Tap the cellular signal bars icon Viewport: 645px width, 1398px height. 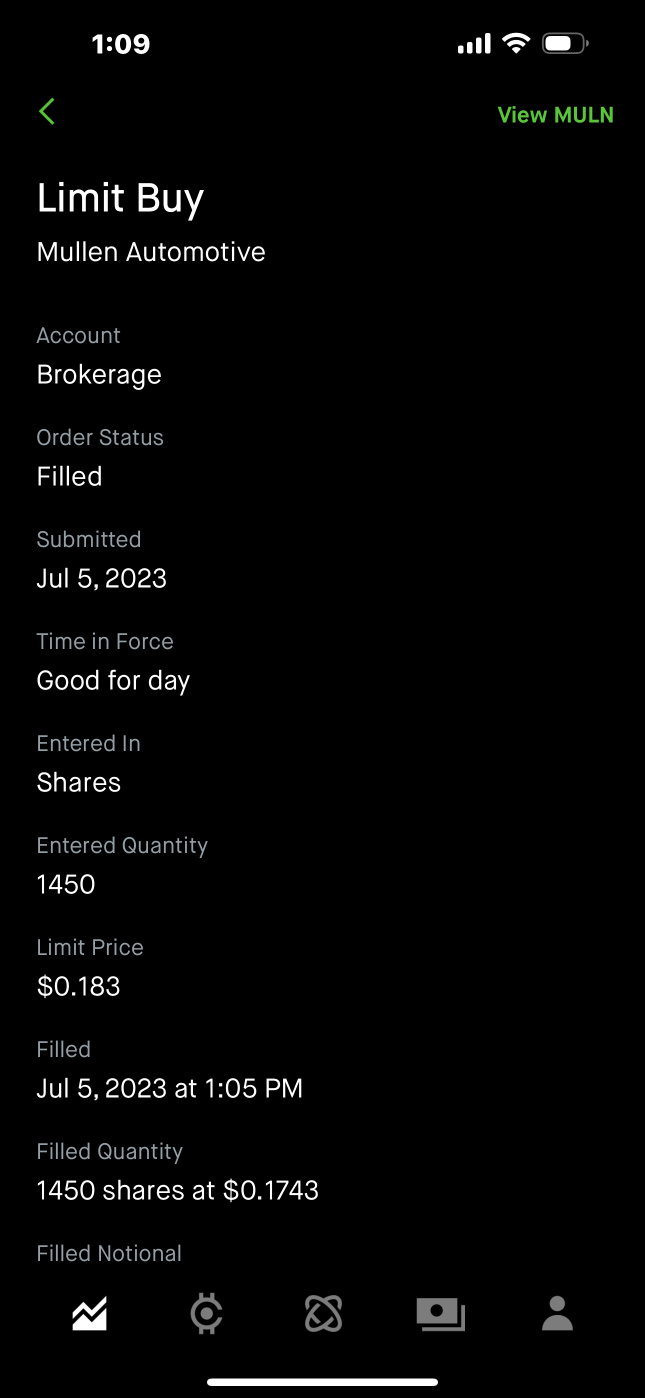(x=474, y=44)
